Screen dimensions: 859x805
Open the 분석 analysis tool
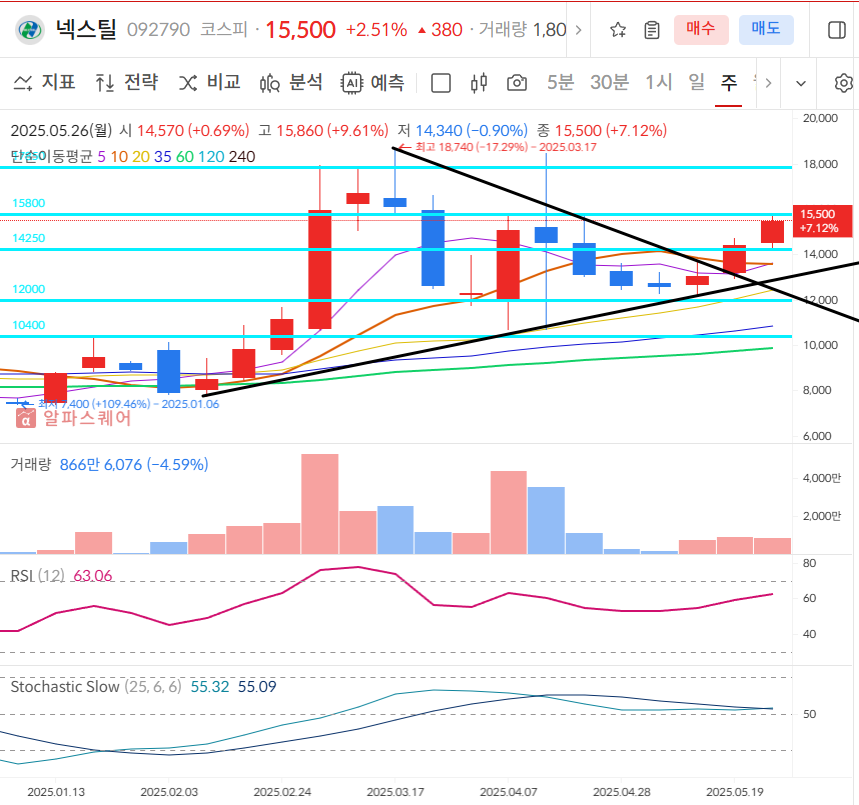click(291, 83)
